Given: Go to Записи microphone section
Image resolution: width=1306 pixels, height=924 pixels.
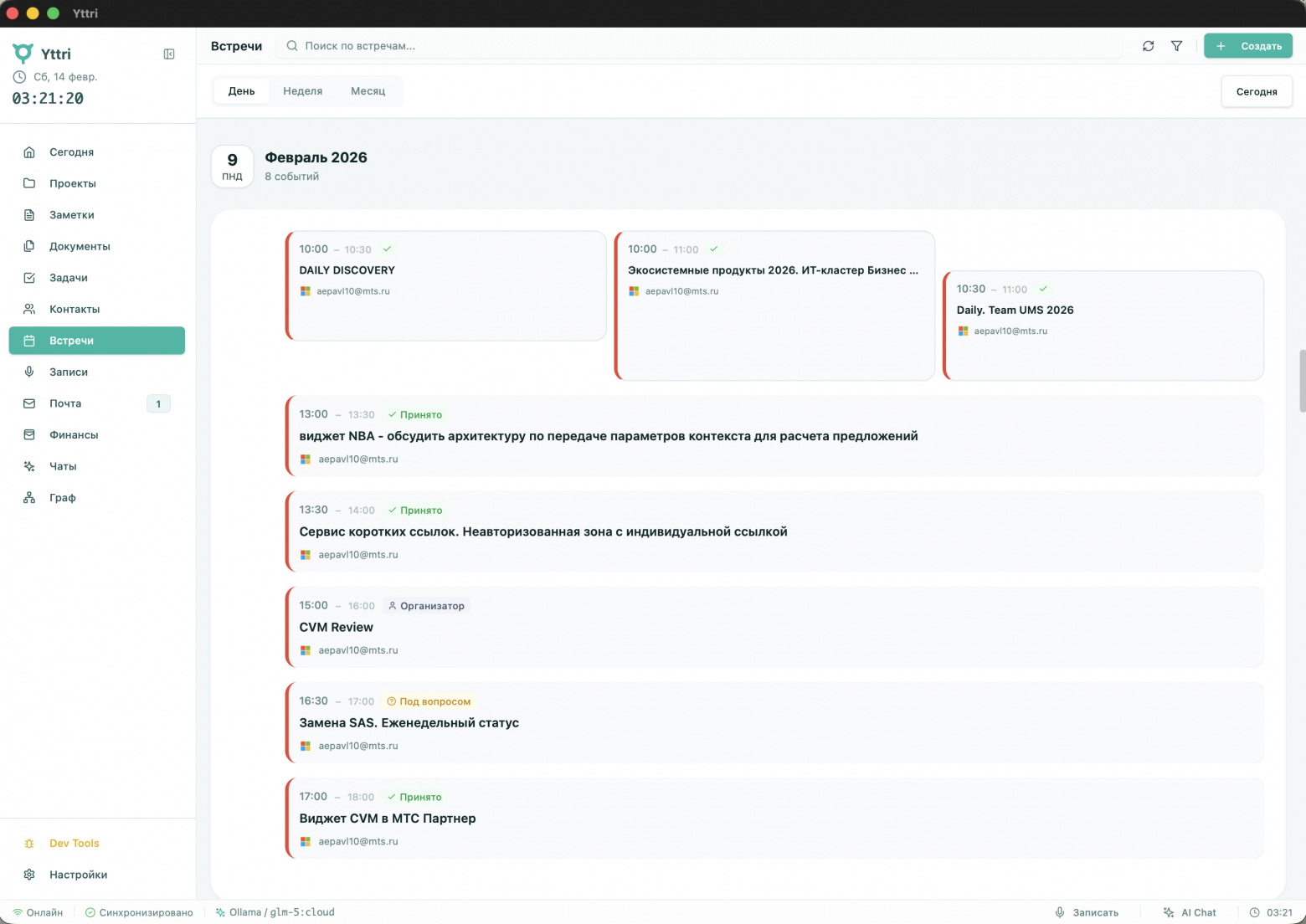Looking at the screenshot, I should coord(69,372).
